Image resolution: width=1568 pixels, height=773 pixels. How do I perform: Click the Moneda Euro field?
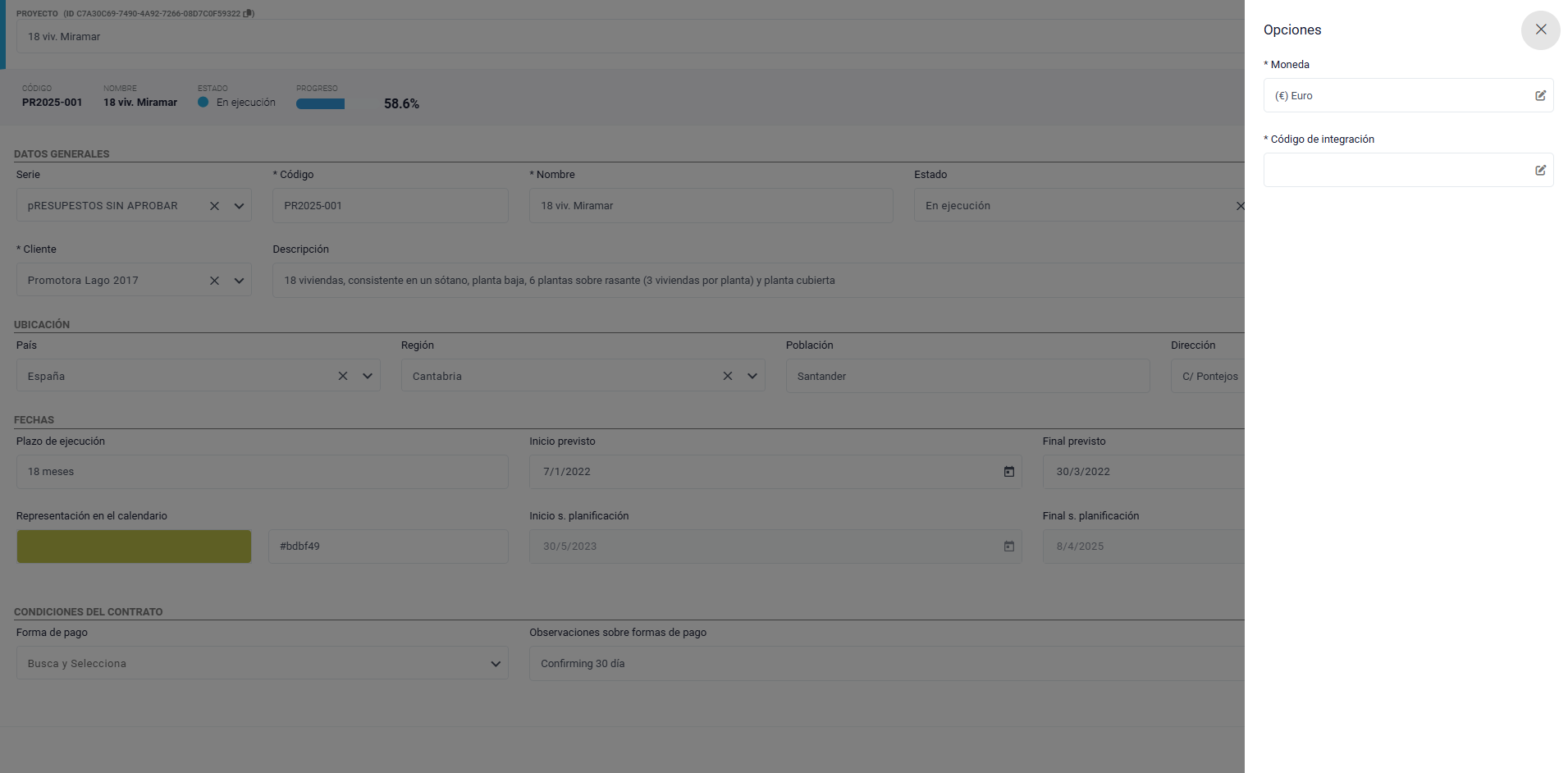point(1395,96)
